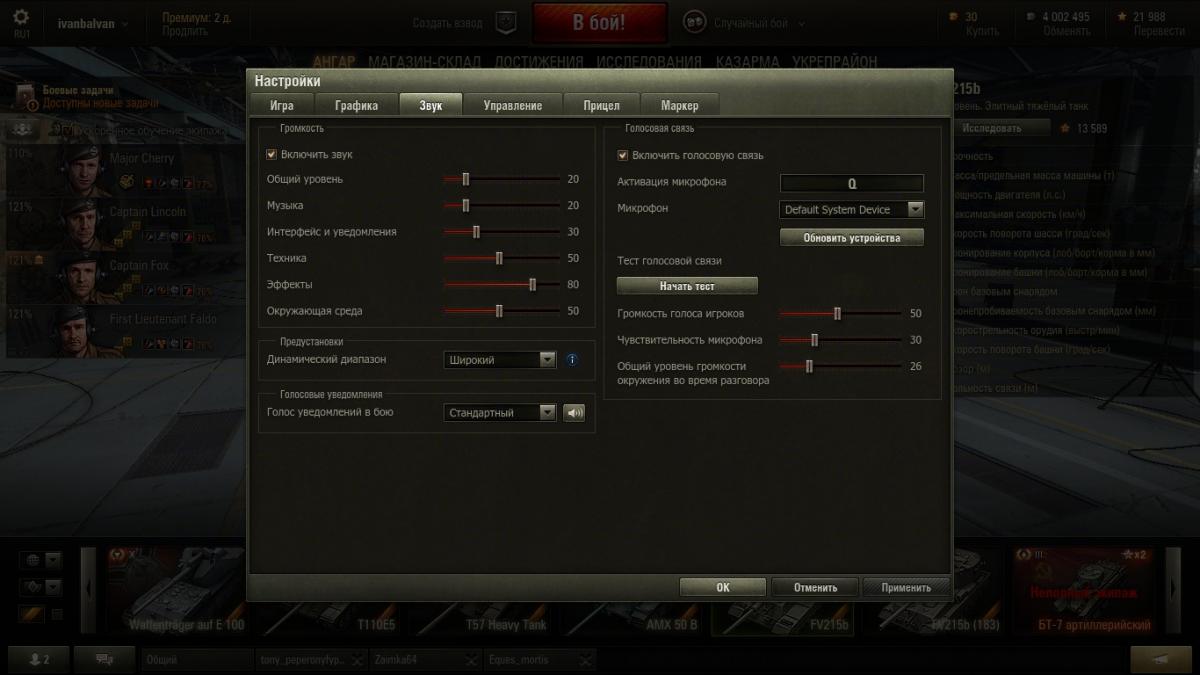Viewport: 1200px width, 675px height.
Task: Open Динамический диапазон dropdown set to Широкий
Action: click(x=500, y=360)
